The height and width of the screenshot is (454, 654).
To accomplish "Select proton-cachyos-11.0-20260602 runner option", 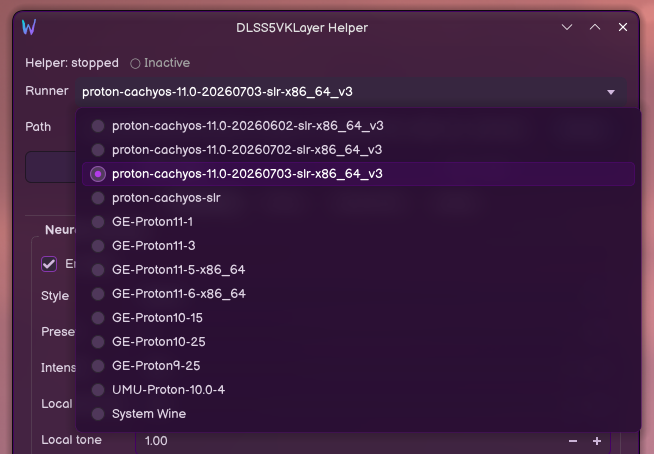I will (358, 126).
